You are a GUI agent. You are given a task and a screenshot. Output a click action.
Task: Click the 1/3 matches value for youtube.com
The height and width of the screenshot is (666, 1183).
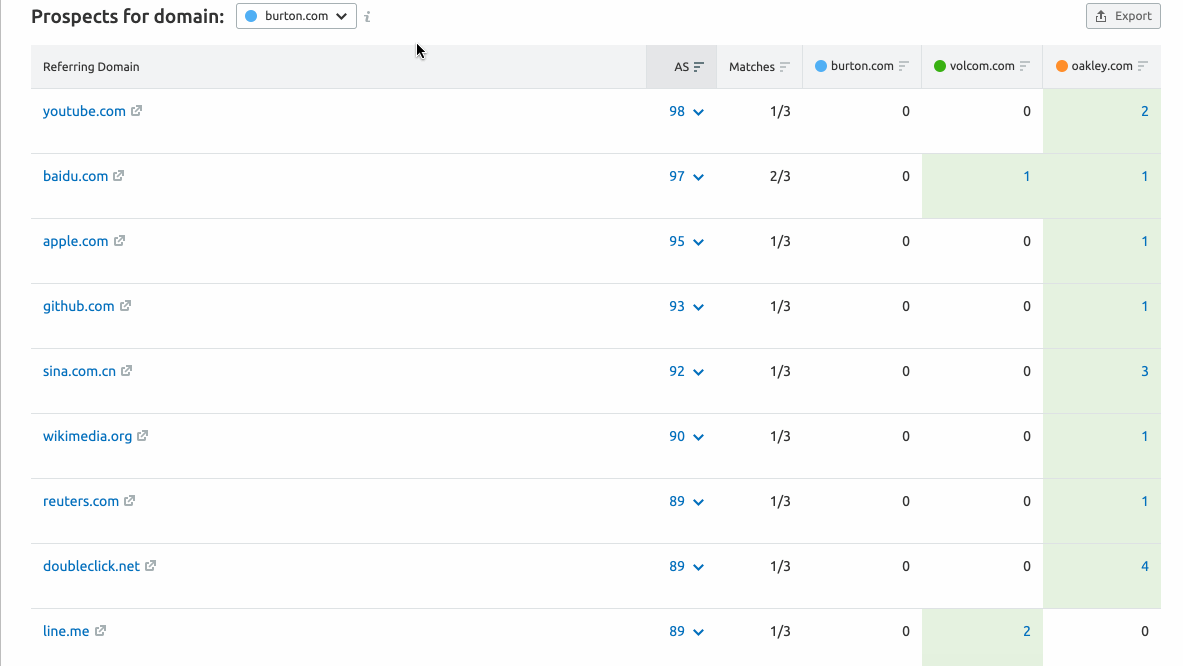coord(780,112)
